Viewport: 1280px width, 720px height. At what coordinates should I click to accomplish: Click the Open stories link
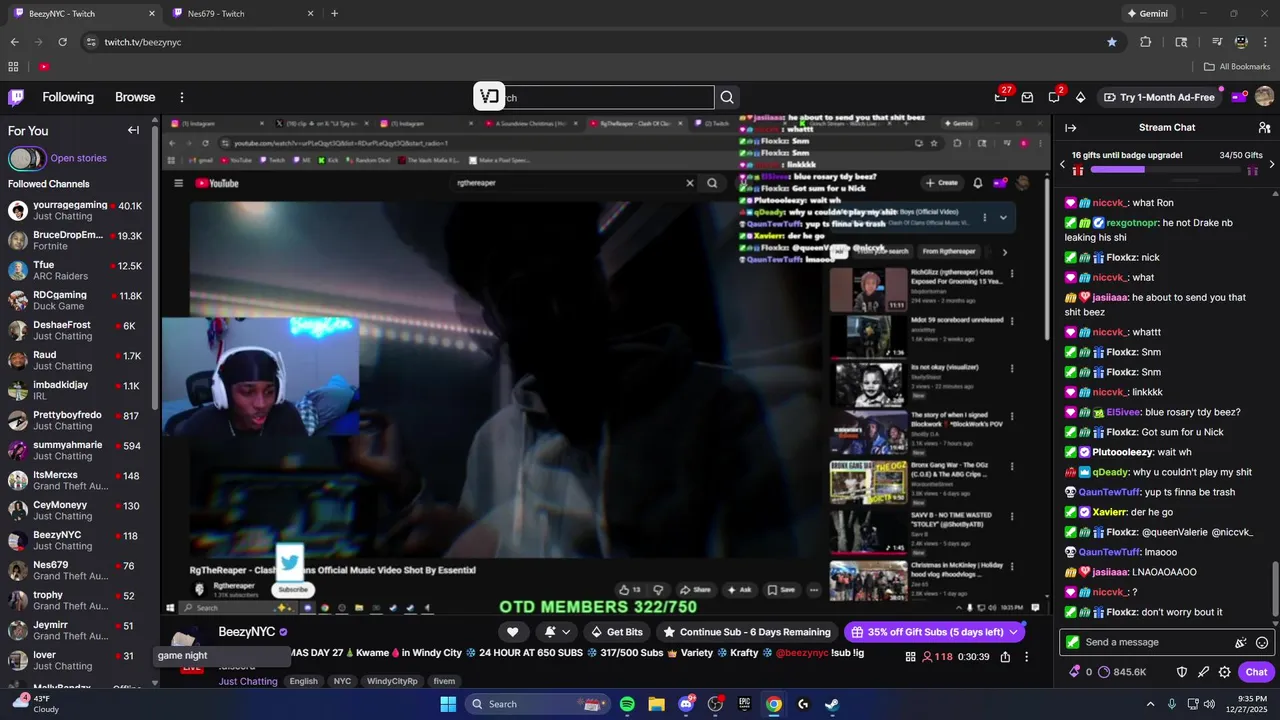click(78, 158)
